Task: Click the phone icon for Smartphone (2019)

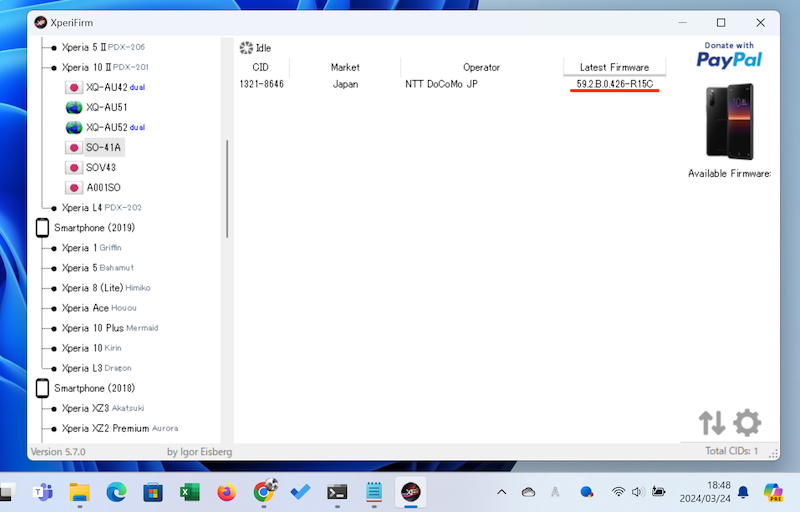Action: pos(42,228)
